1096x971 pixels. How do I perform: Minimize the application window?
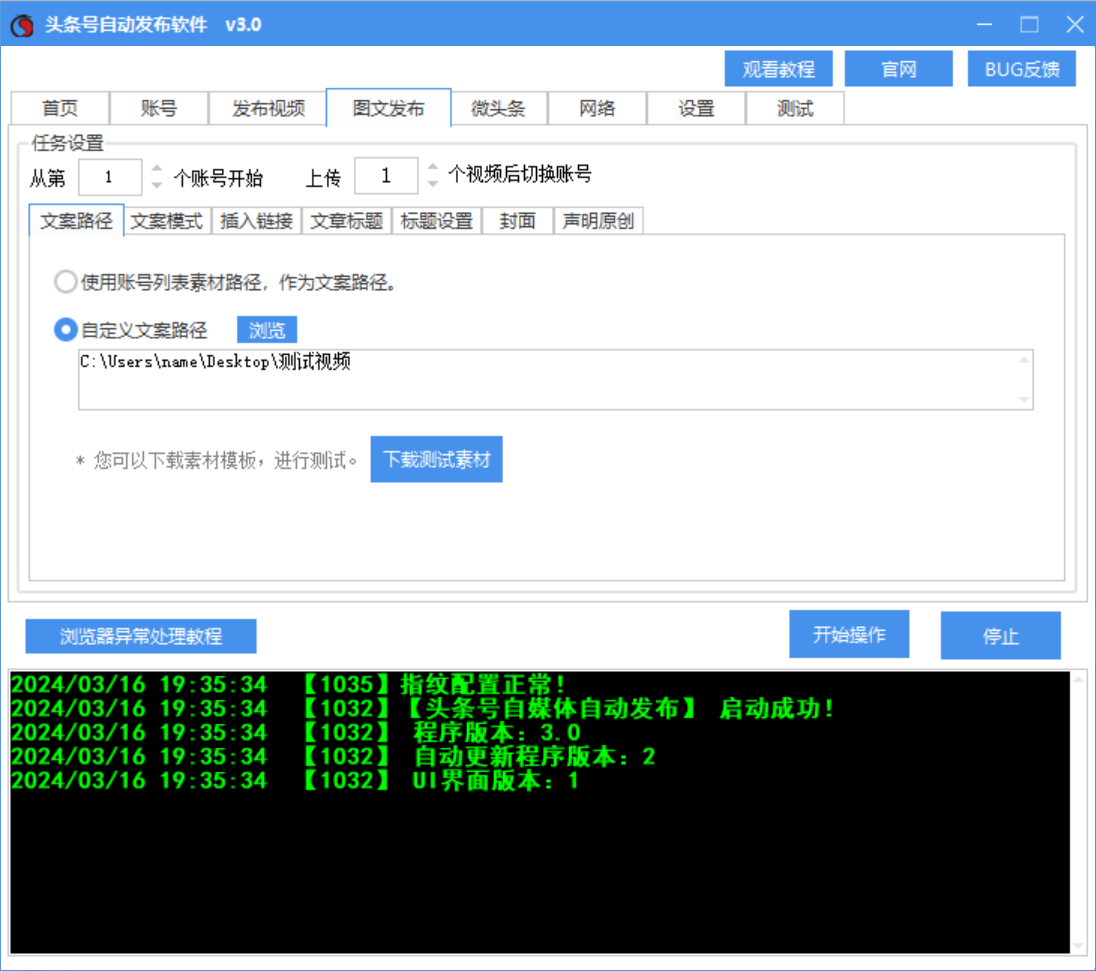pos(984,24)
